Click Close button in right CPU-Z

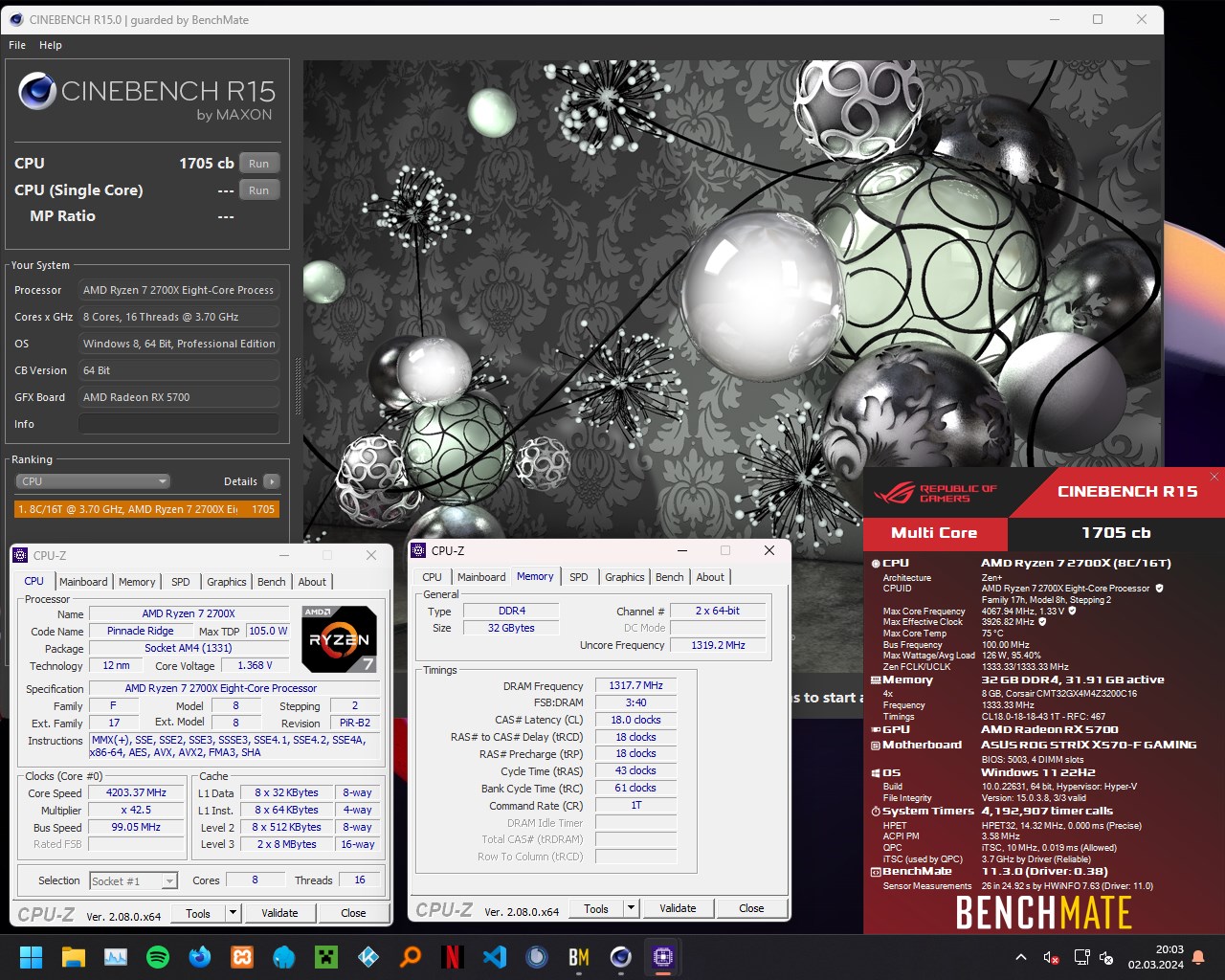[751, 908]
